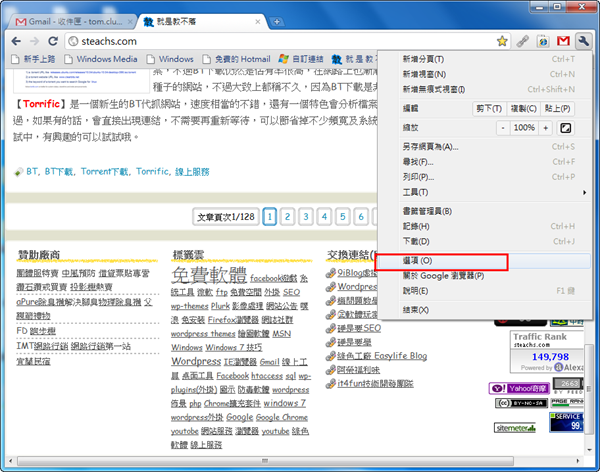Screen dimensions: 600x472
Task: Click the browser Back arrow
Action: pos(16,41)
